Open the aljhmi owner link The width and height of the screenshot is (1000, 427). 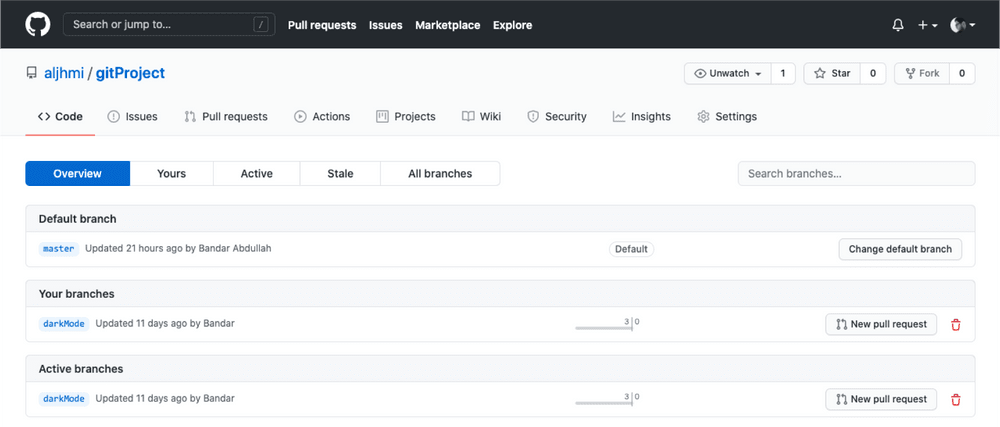coord(64,73)
